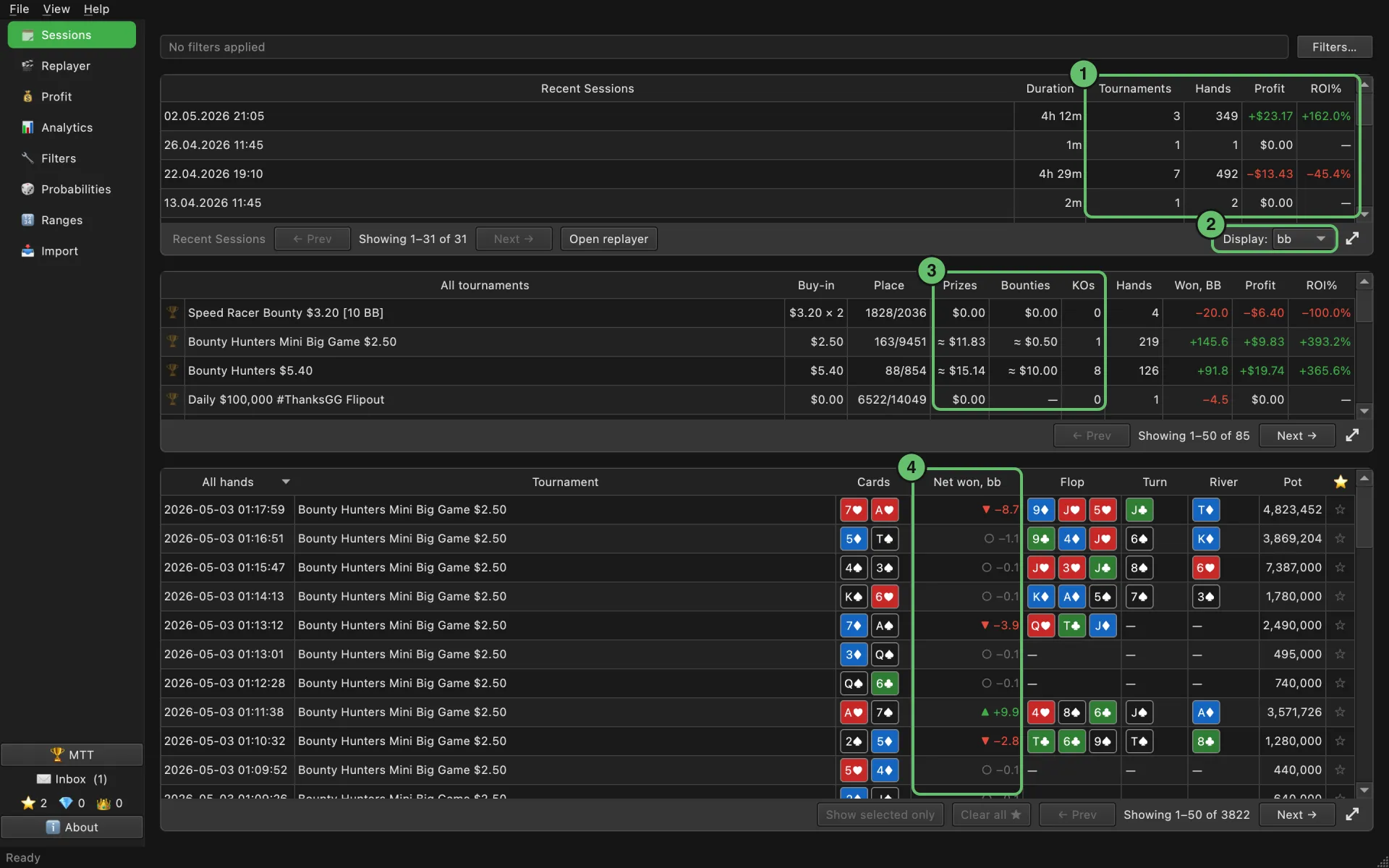Viewport: 1389px width, 868px height.
Task: Click the Recent Sessions vertical scrollbar
Action: [1364, 148]
